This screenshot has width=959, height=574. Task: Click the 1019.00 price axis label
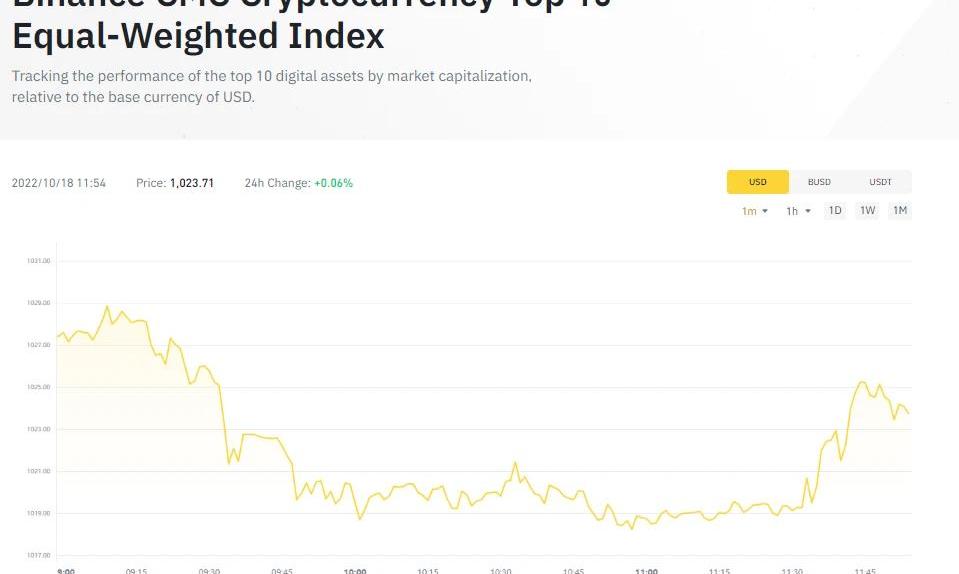pyautogui.click(x=39, y=513)
